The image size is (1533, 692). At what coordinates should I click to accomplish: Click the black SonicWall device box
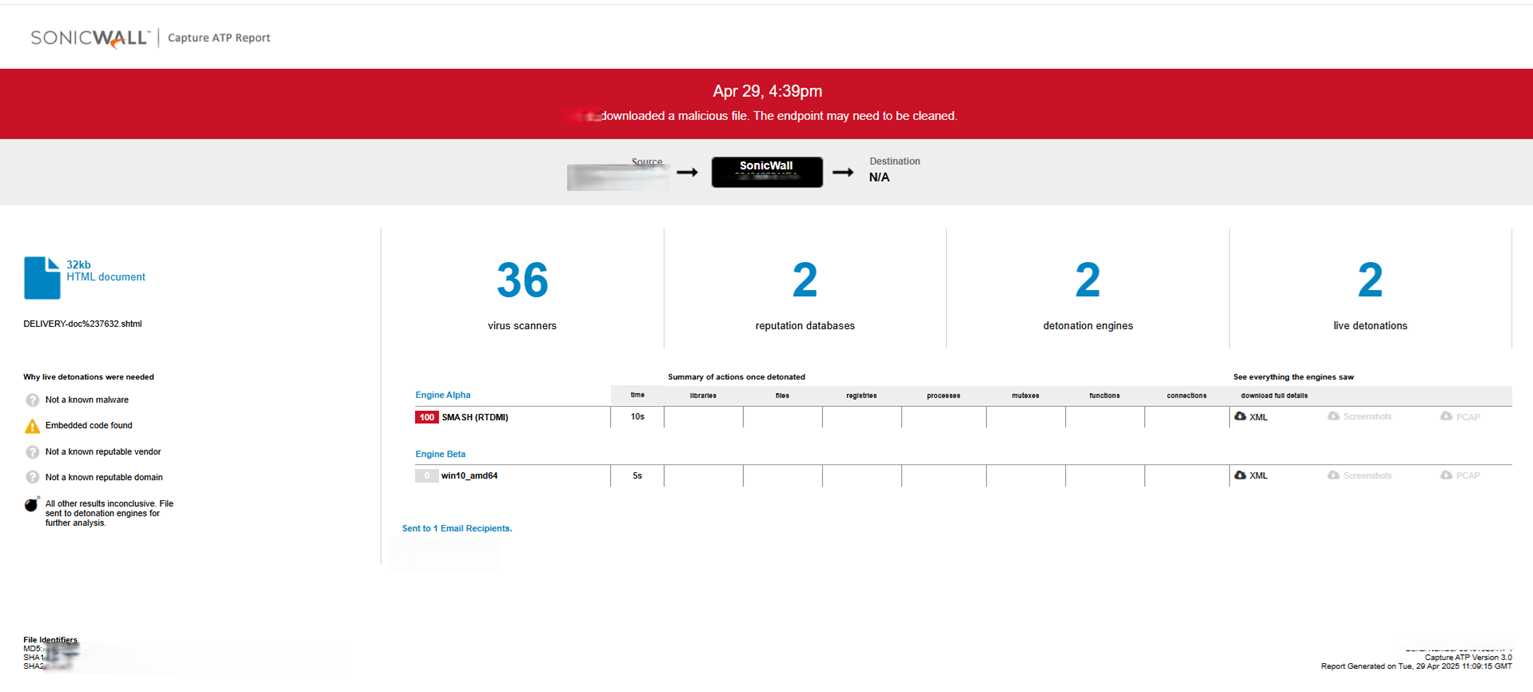point(767,172)
